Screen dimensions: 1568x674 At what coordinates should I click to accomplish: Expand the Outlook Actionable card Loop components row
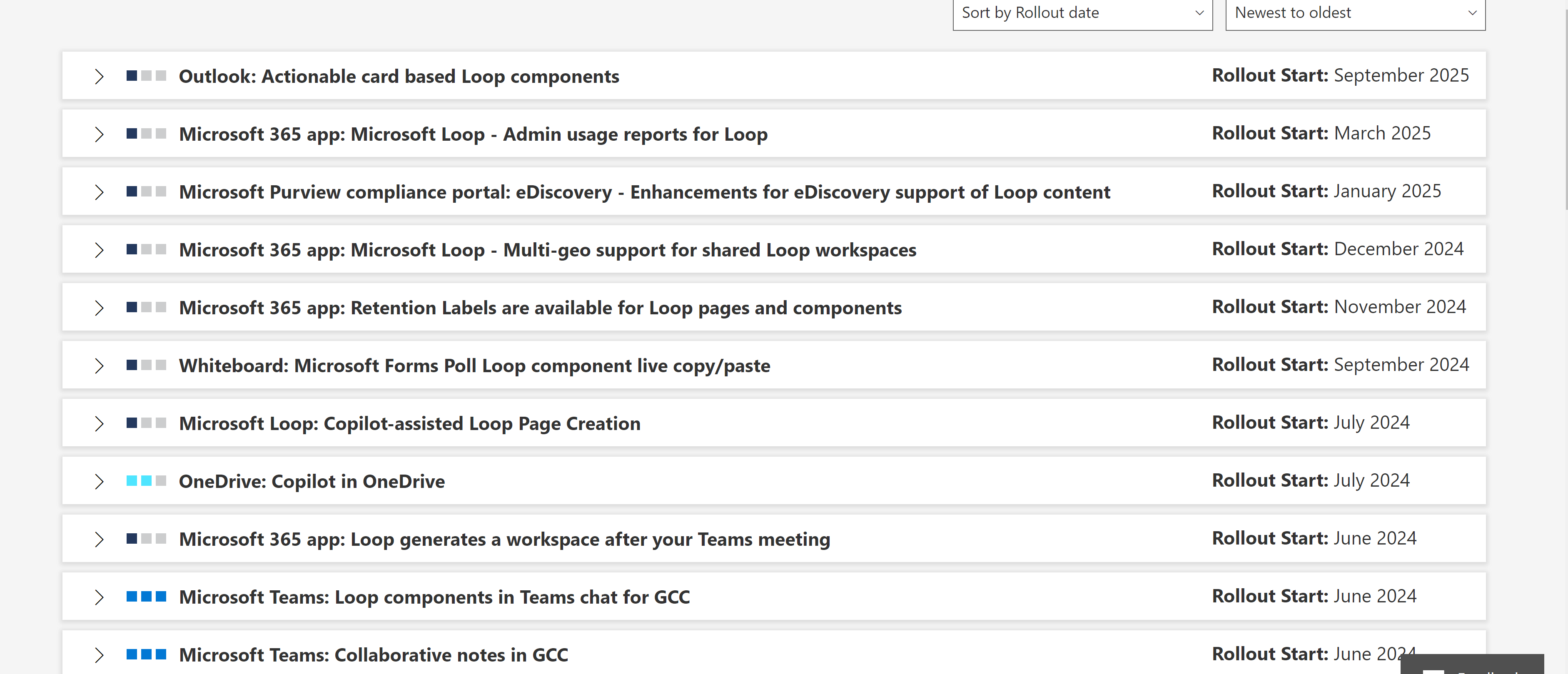99,77
